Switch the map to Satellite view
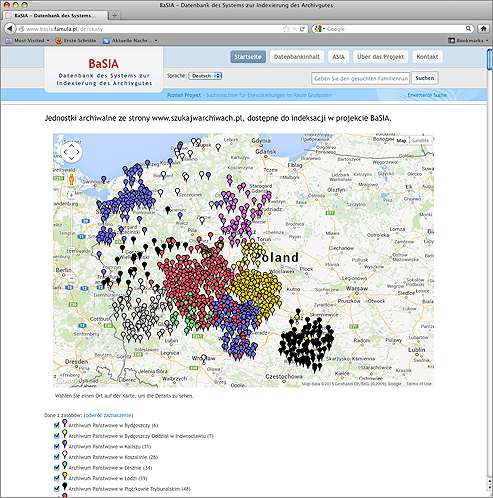 pos(420,140)
